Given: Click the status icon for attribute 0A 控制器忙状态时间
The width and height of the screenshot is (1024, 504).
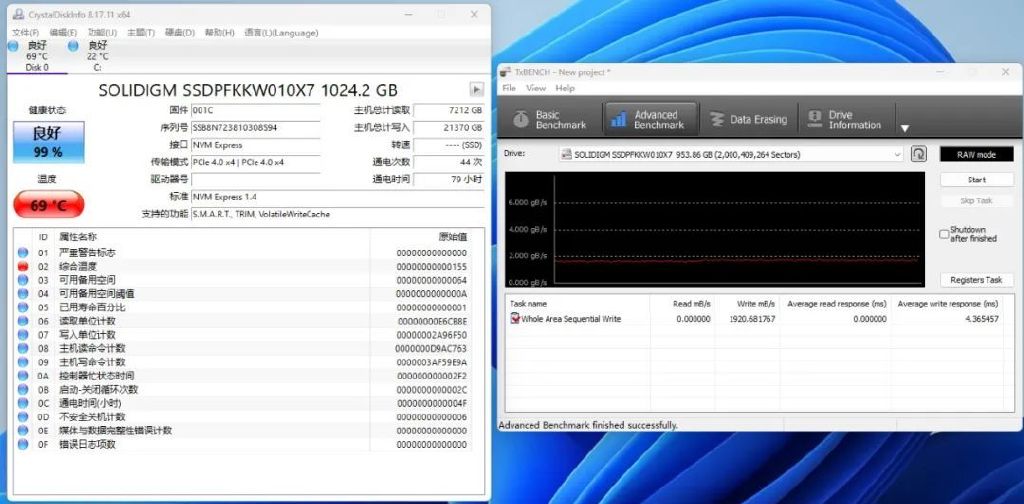Looking at the screenshot, I should click(23, 376).
